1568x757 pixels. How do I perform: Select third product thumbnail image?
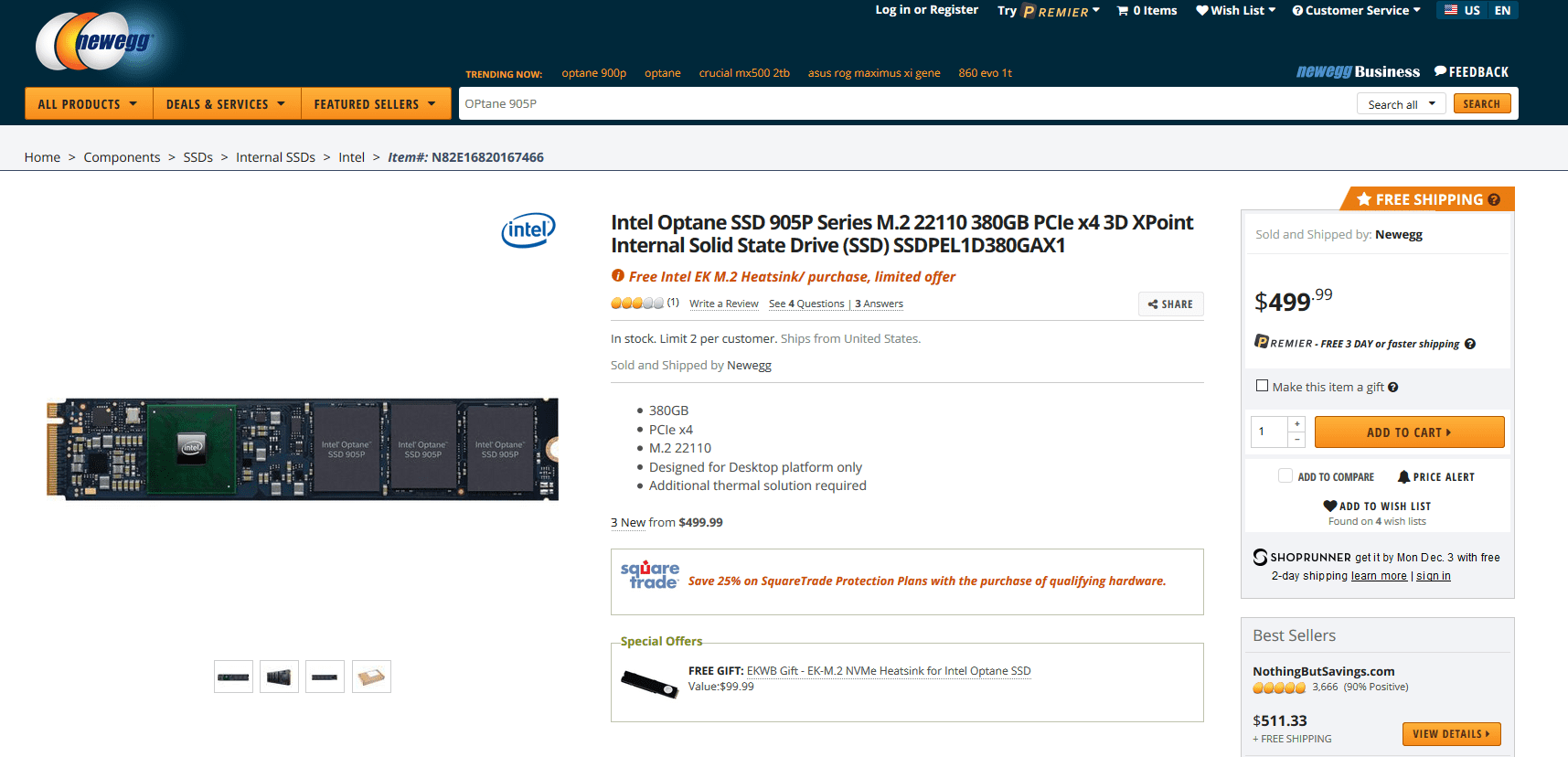(x=325, y=677)
